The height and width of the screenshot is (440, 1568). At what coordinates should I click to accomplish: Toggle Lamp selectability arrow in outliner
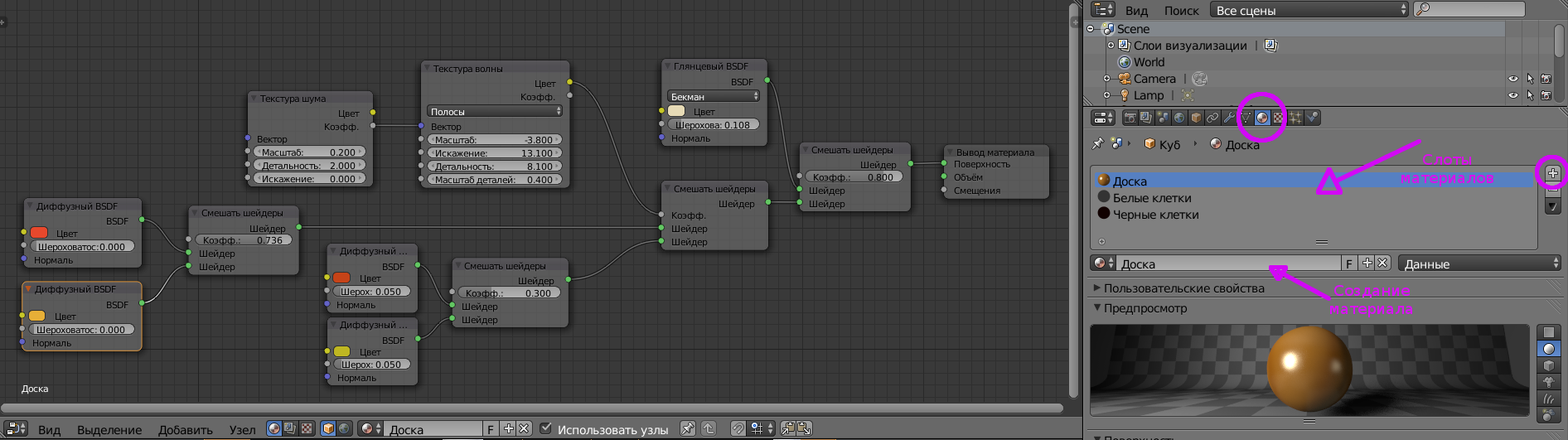(x=1530, y=95)
